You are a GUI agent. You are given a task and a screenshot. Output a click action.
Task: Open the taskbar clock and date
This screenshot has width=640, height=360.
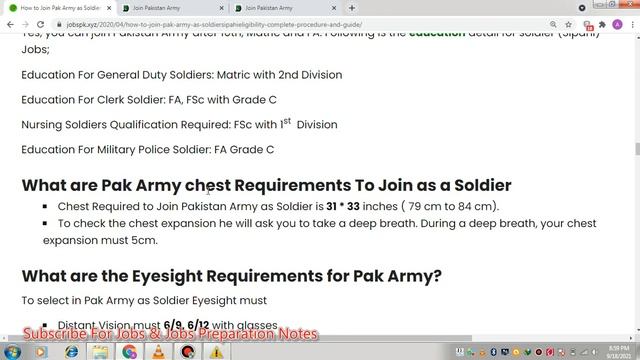point(619,352)
